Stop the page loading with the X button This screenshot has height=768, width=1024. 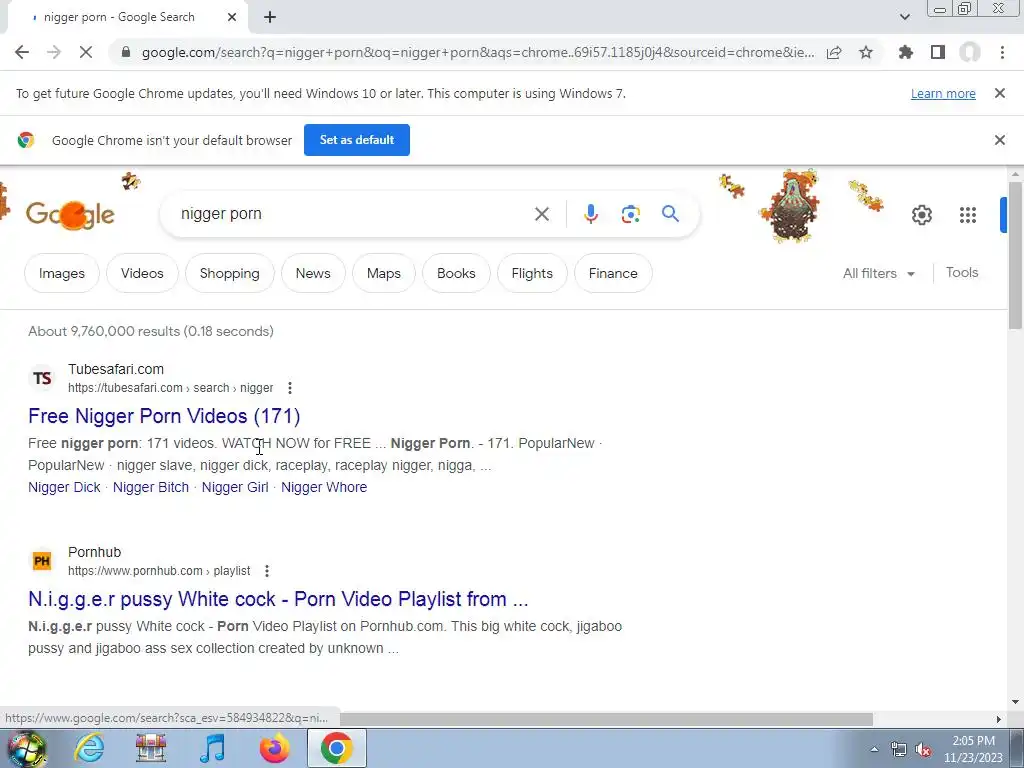(x=86, y=52)
